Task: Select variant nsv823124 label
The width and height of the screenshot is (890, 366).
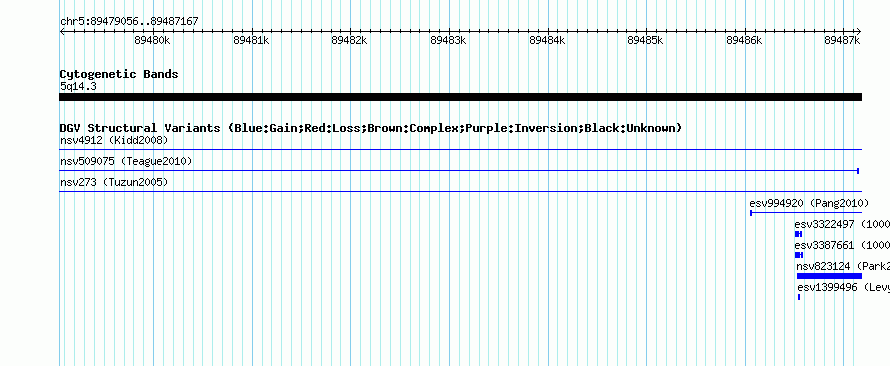Action: (823, 266)
